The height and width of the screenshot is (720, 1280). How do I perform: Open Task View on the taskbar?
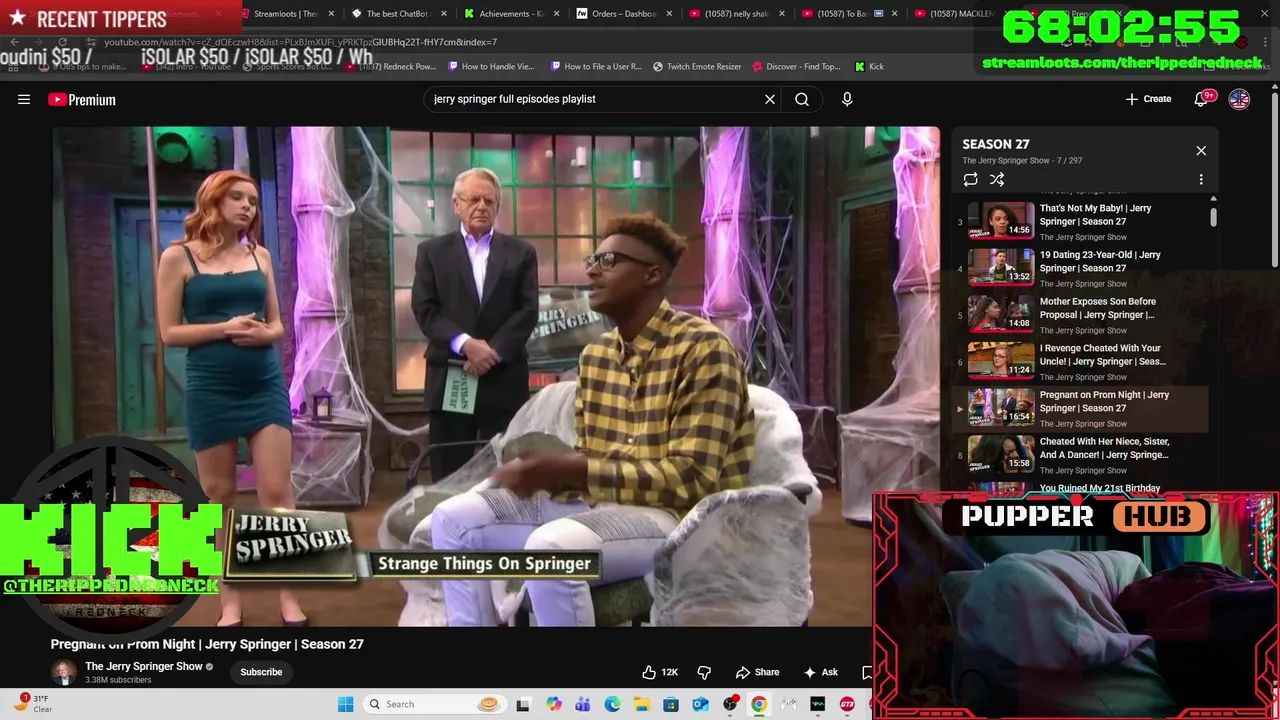tap(523, 704)
